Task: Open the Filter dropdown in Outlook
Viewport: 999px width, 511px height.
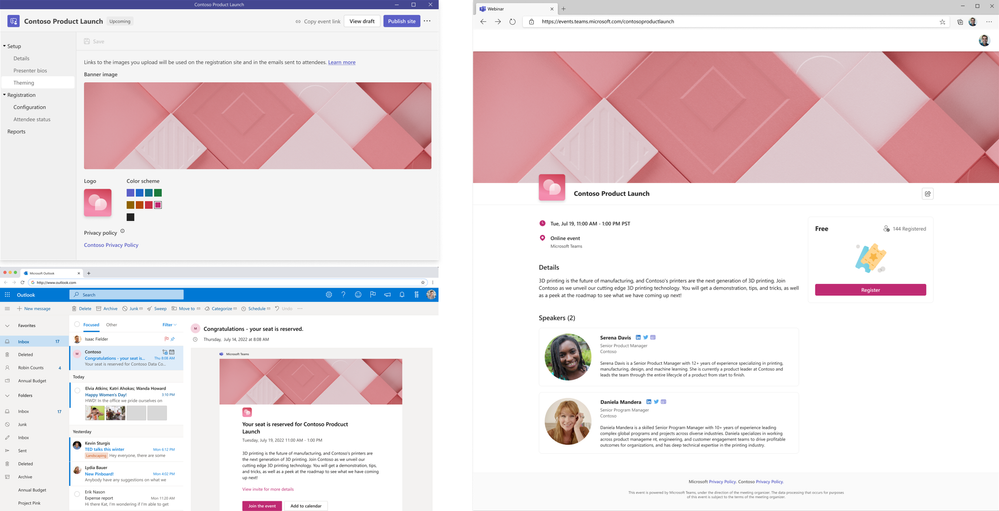Action: (169, 324)
